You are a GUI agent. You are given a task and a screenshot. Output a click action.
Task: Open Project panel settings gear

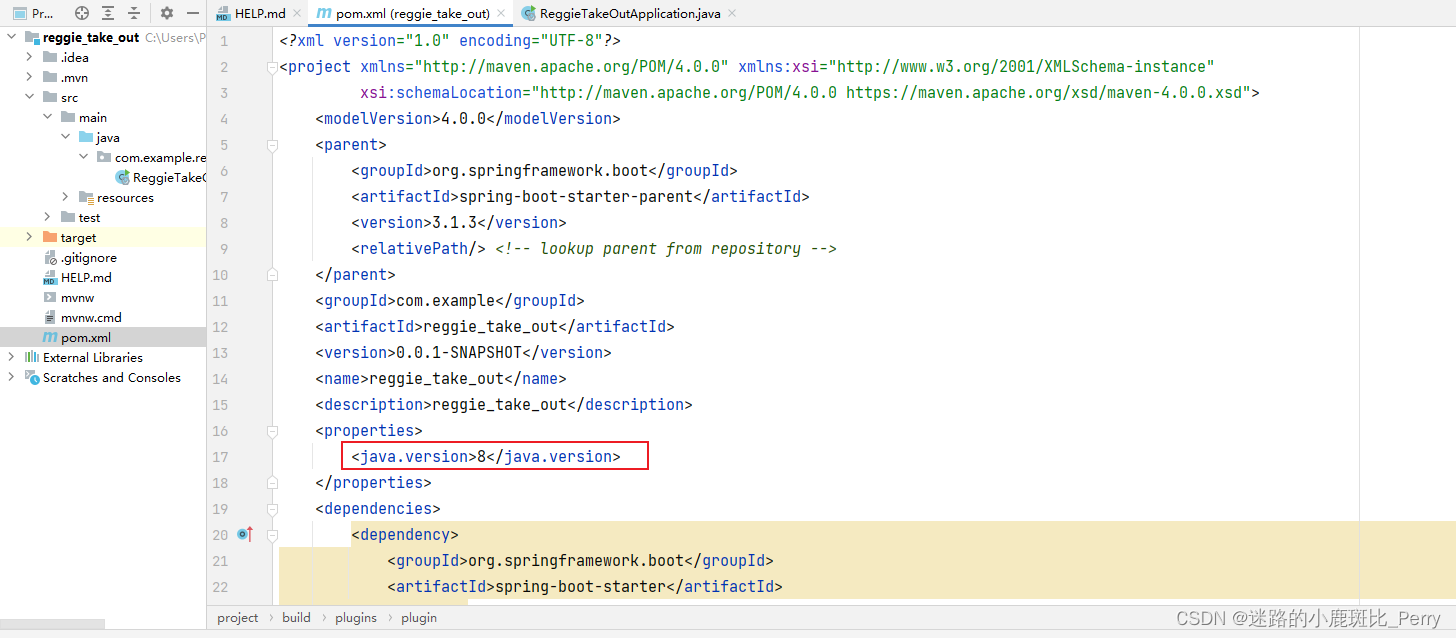[x=167, y=13]
